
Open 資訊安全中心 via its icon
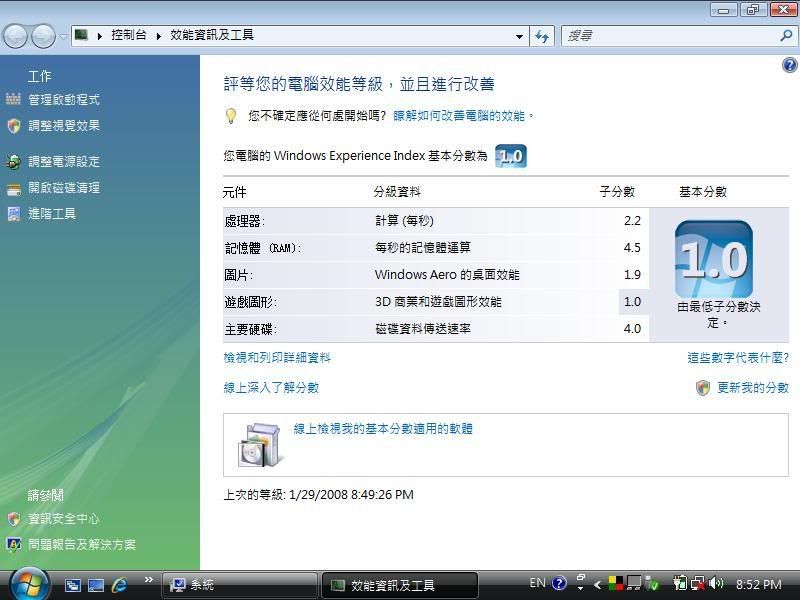click(x=13, y=519)
